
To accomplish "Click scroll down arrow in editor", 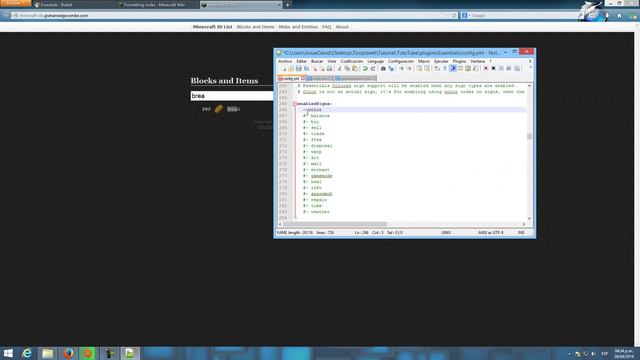I will pos(529,219).
